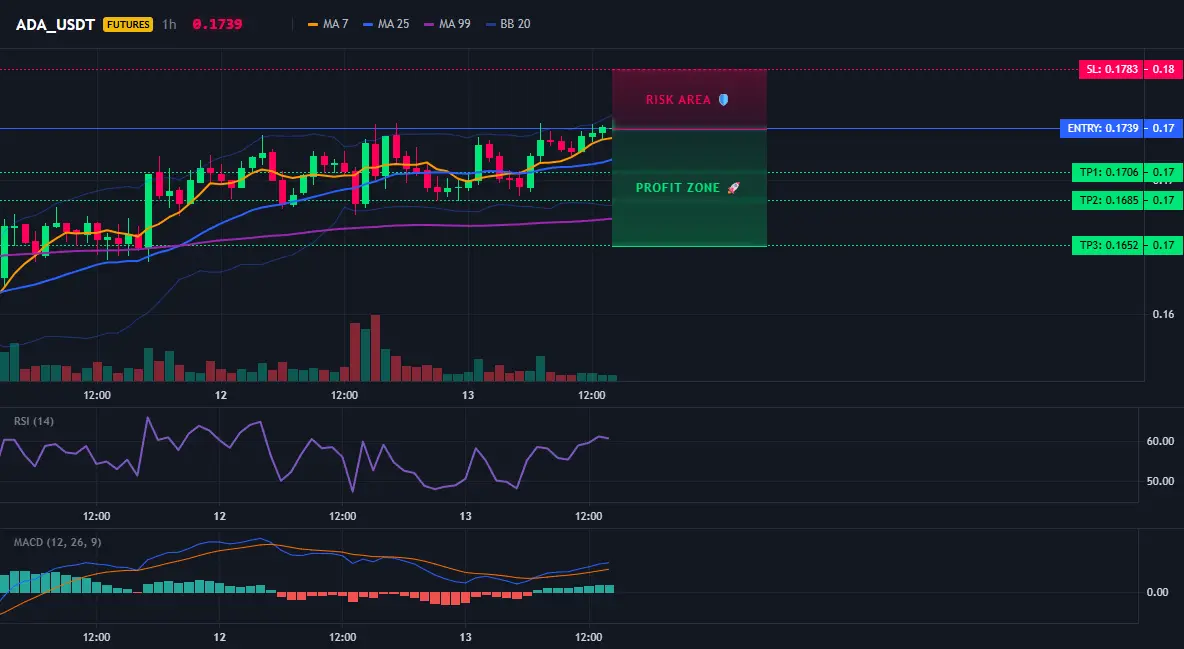
Task: Click the current price 0.1739 in header
Action: (x=217, y=24)
